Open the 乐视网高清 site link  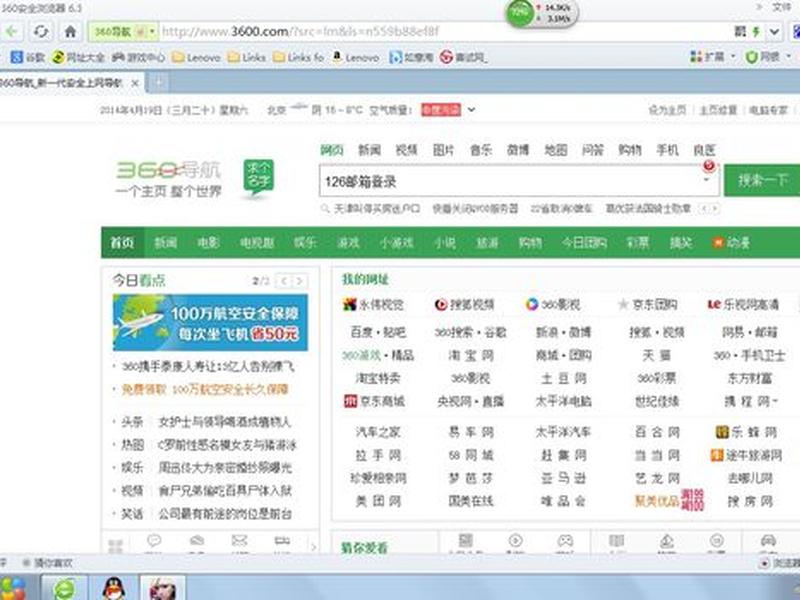(x=743, y=305)
